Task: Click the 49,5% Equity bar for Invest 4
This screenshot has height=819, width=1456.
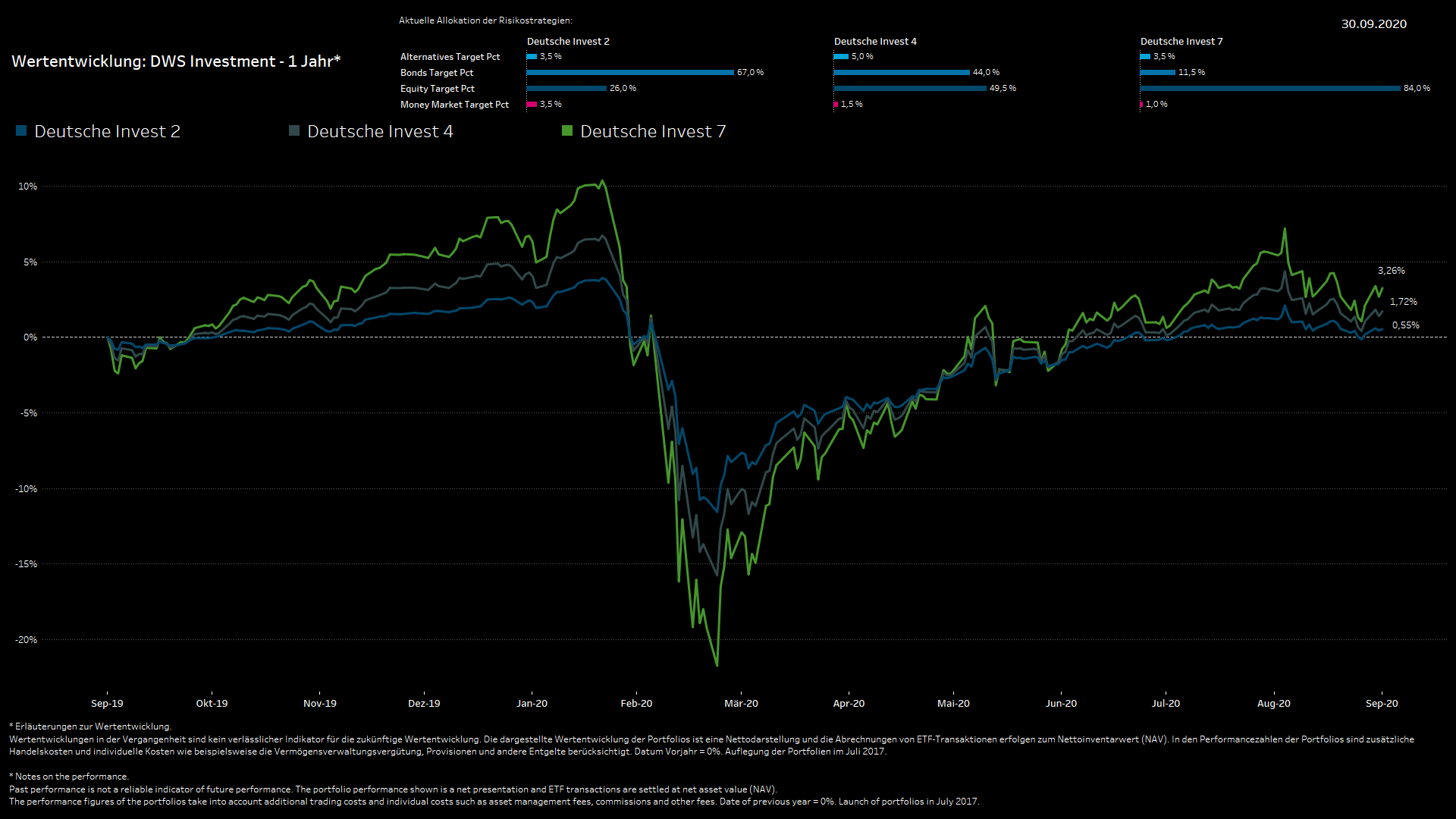Action: point(910,89)
